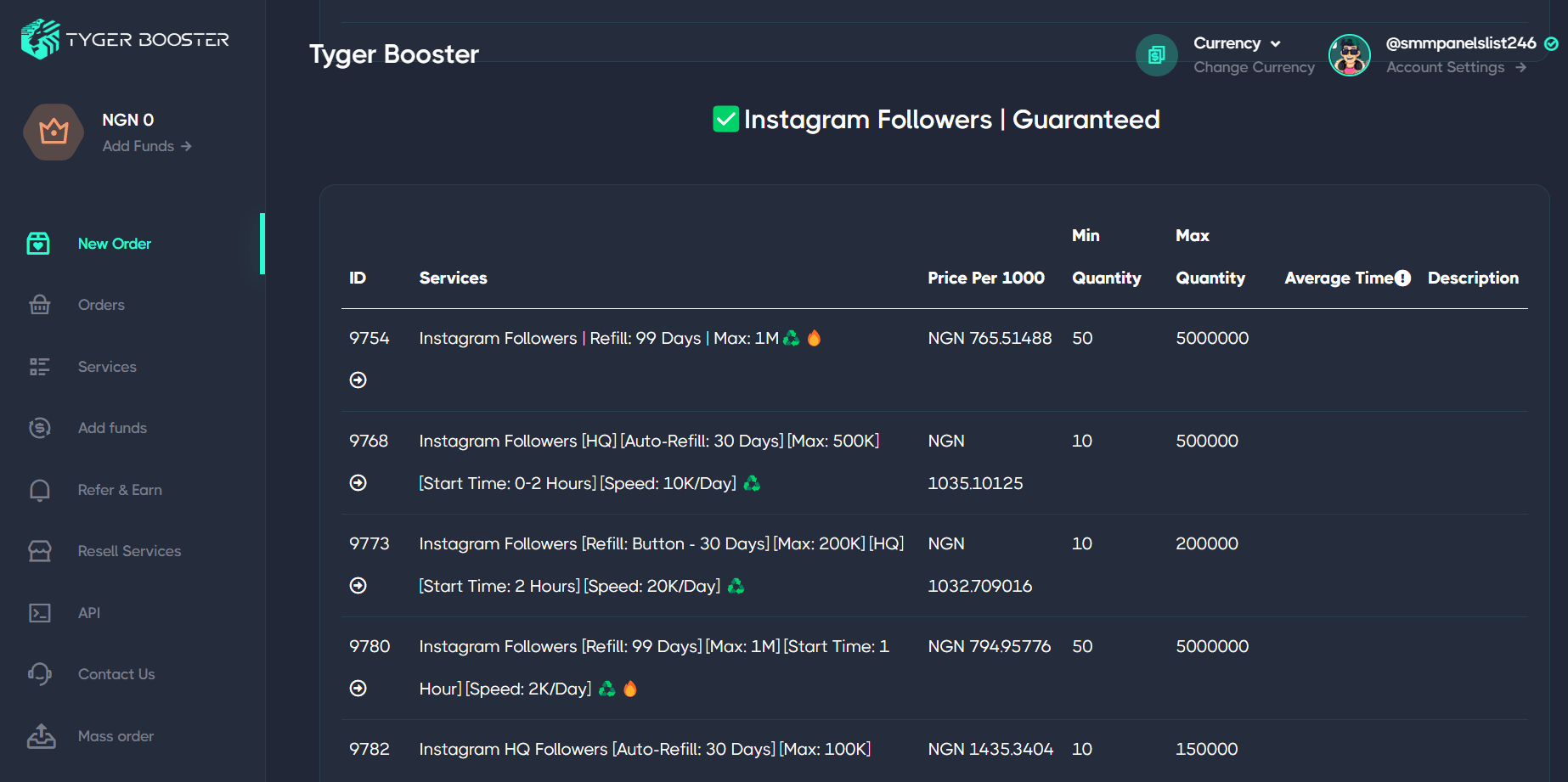The width and height of the screenshot is (1568, 782).
Task: Expand service 9754 arrow button
Action: (358, 380)
